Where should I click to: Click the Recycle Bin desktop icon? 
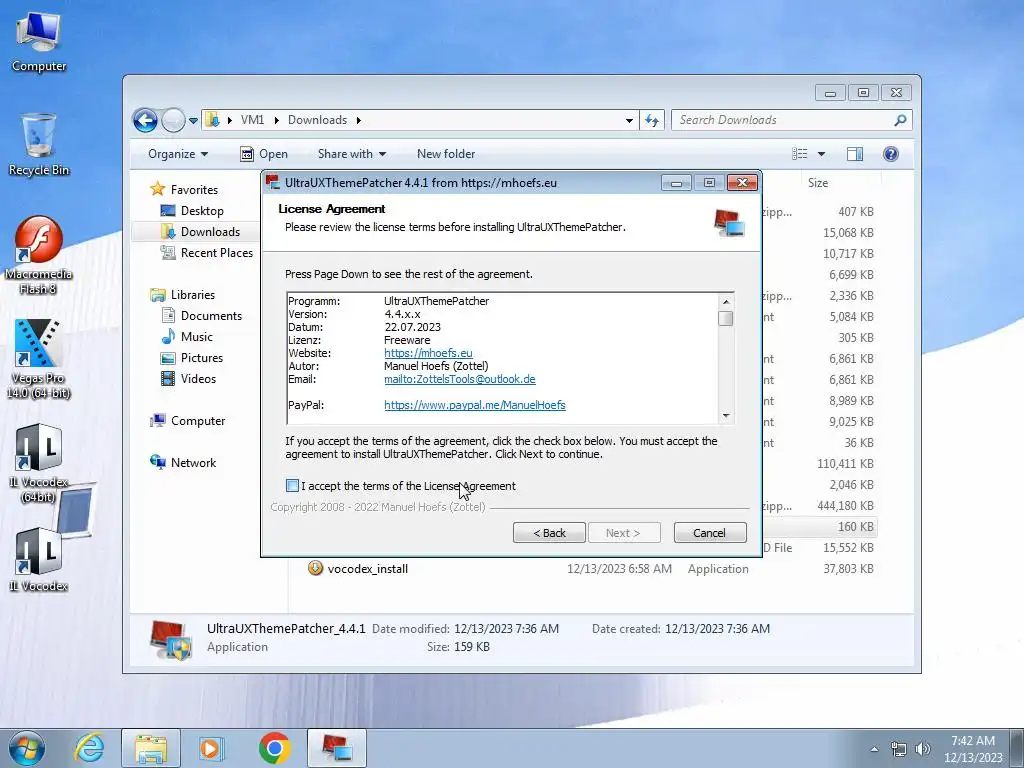(x=39, y=145)
